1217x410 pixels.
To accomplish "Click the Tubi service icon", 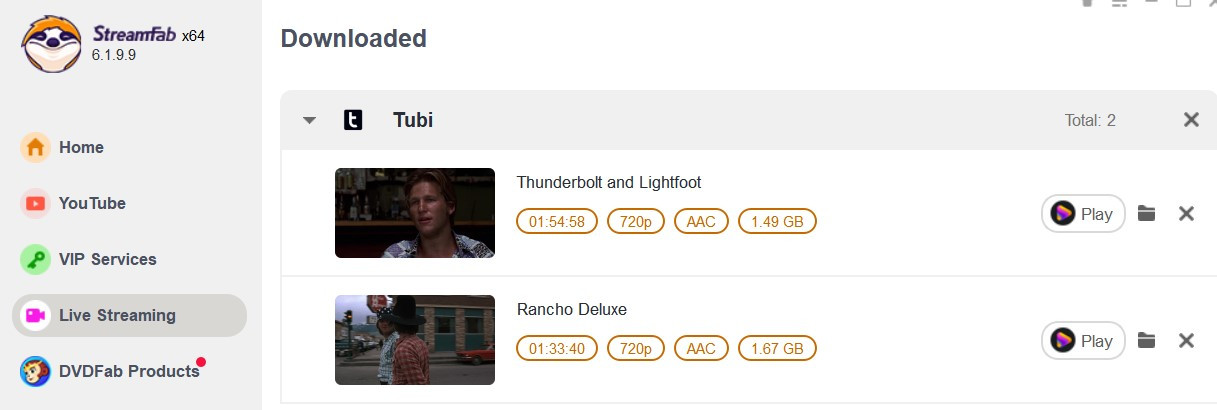I will [x=353, y=121].
